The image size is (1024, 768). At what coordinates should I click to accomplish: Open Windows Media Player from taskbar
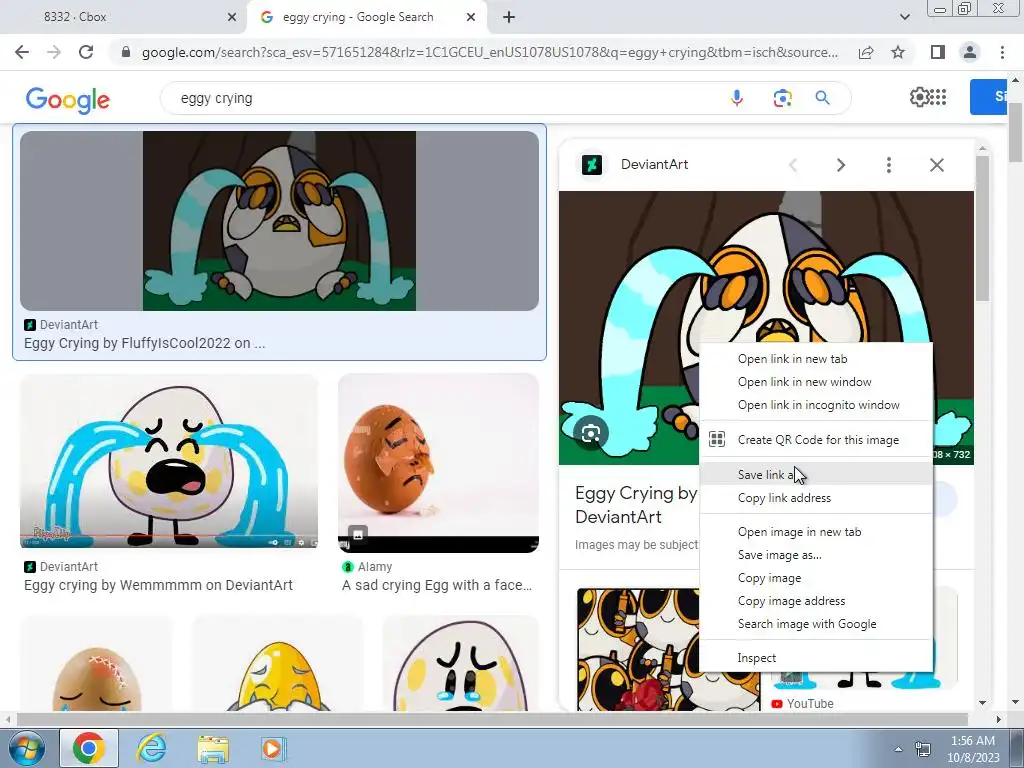pyautogui.click(x=272, y=748)
